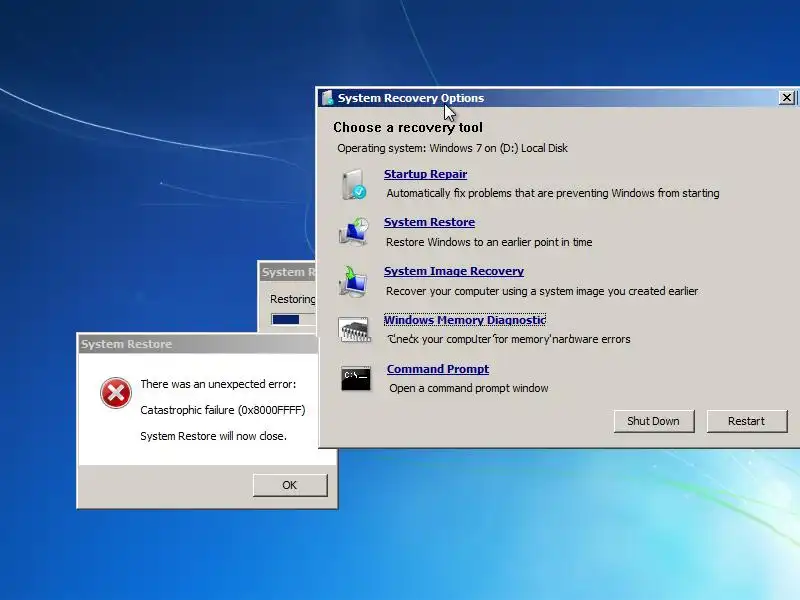Click "Check your computer for memory hardware errors" text
This screenshot has width=800, height=600.
tap(509, 339)
